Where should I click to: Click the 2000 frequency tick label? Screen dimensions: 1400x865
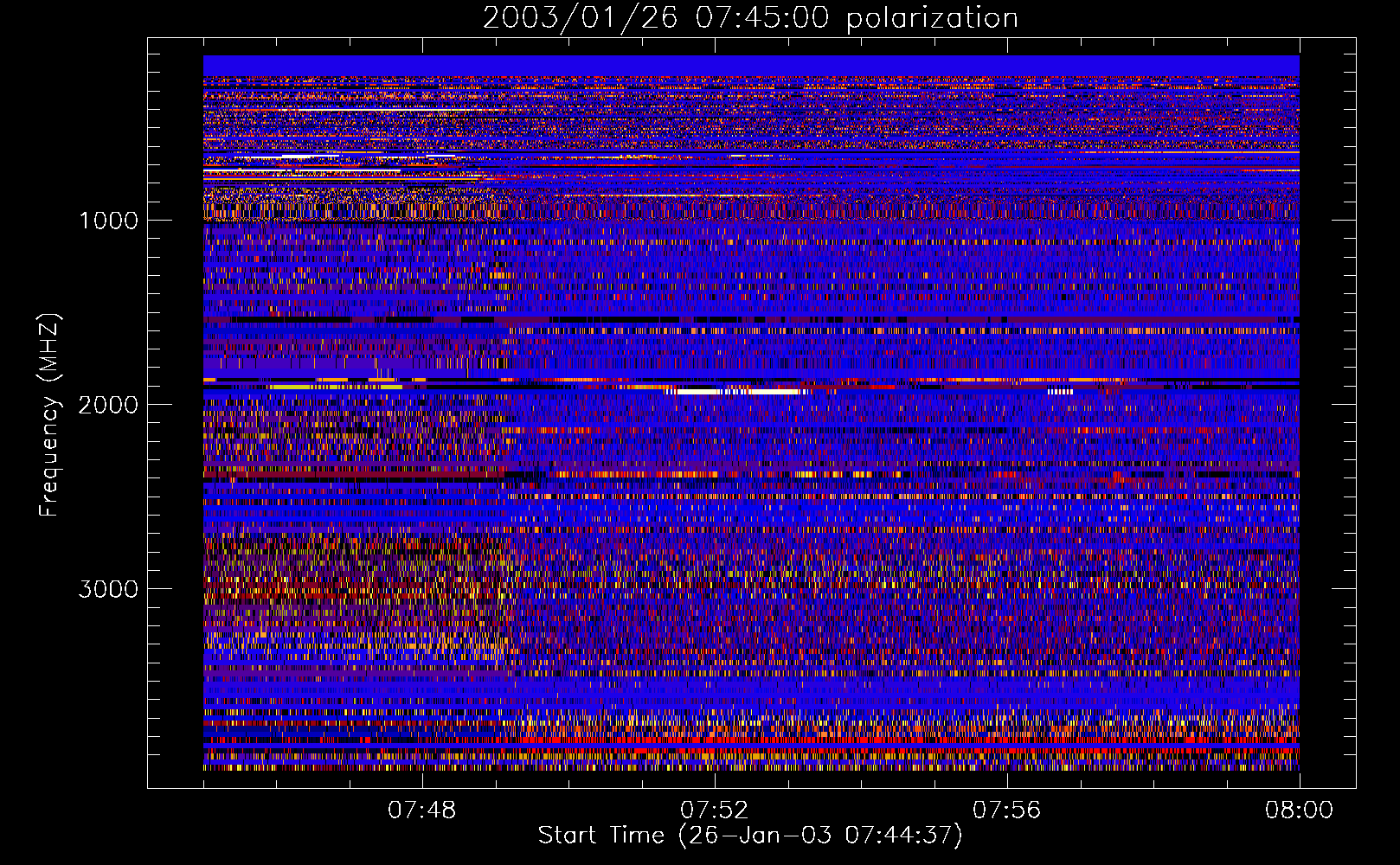108,405
